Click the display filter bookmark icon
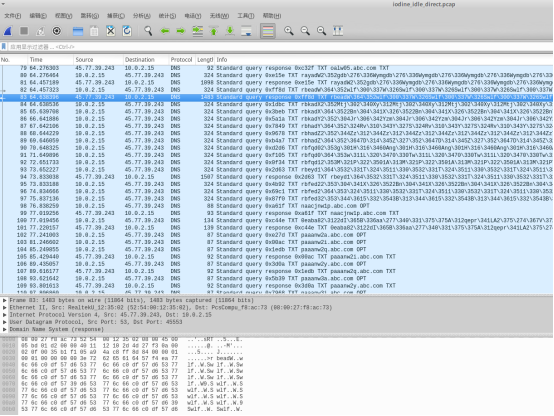Screen dimensions: 554x416 4,47
